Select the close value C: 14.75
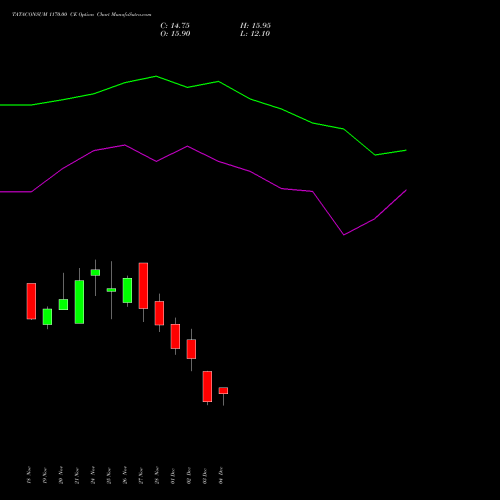The image size is (500, 500). (x=175, y=26)
